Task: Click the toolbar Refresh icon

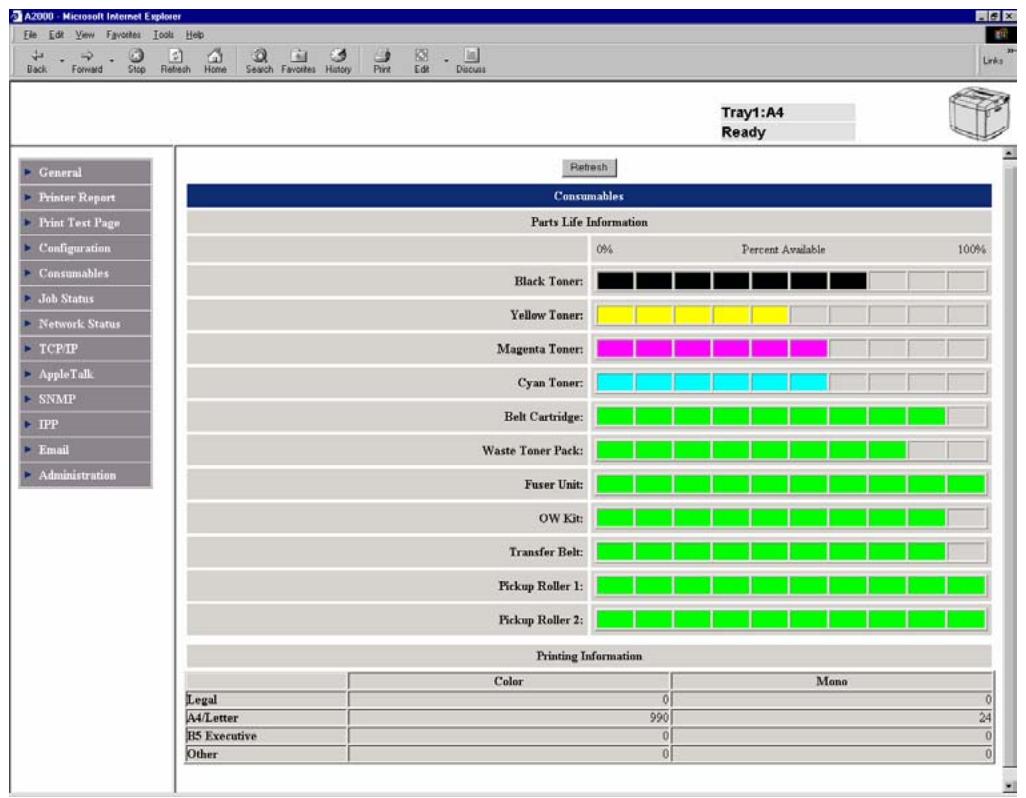Action: 175,61
